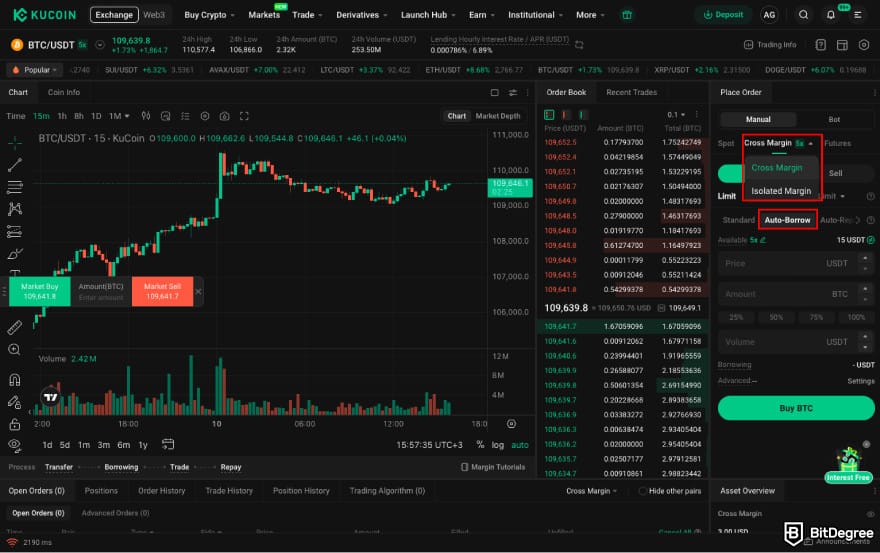Set amount to 100% of balance
Image resolution: width=880 pixels, height=553 pixels.
point(856,317)
